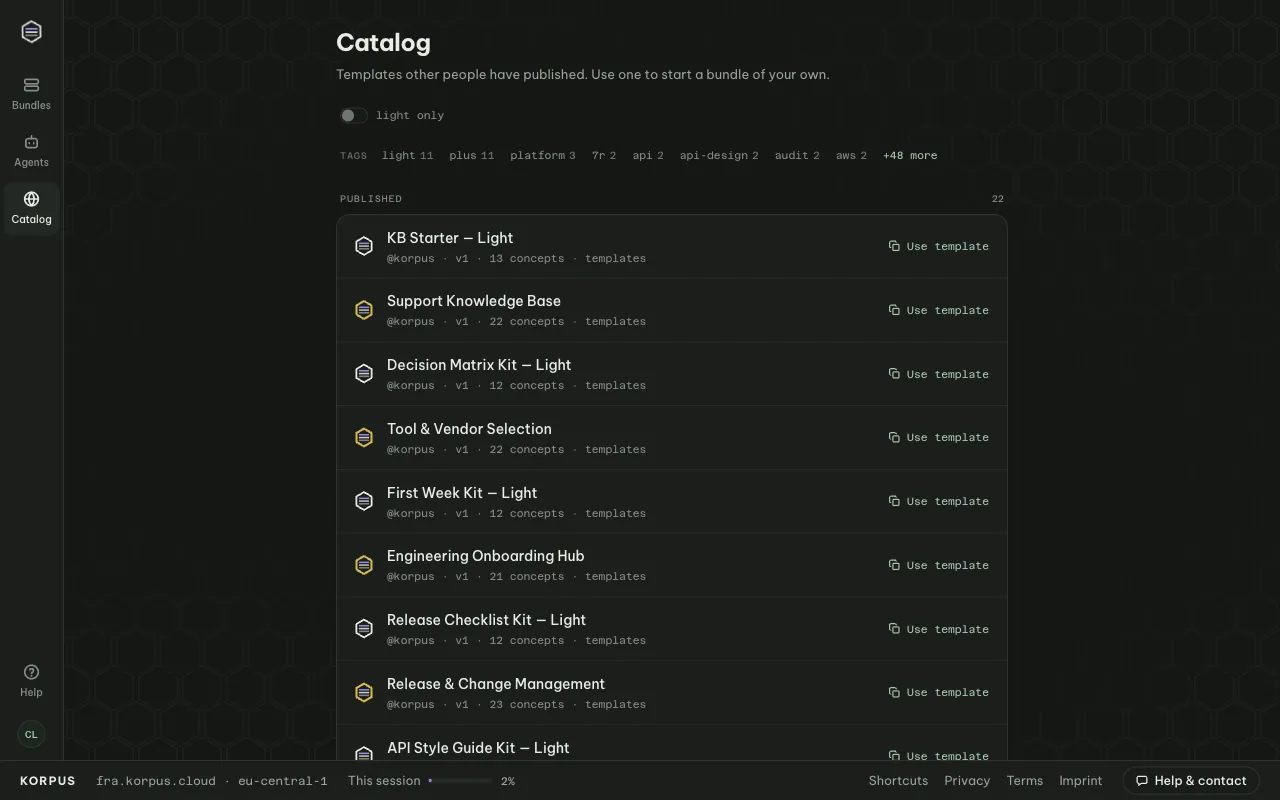Viewport: 1280px width, 800px height.
Task: Open the CL user avatar menu
Action: click(31, 734)
